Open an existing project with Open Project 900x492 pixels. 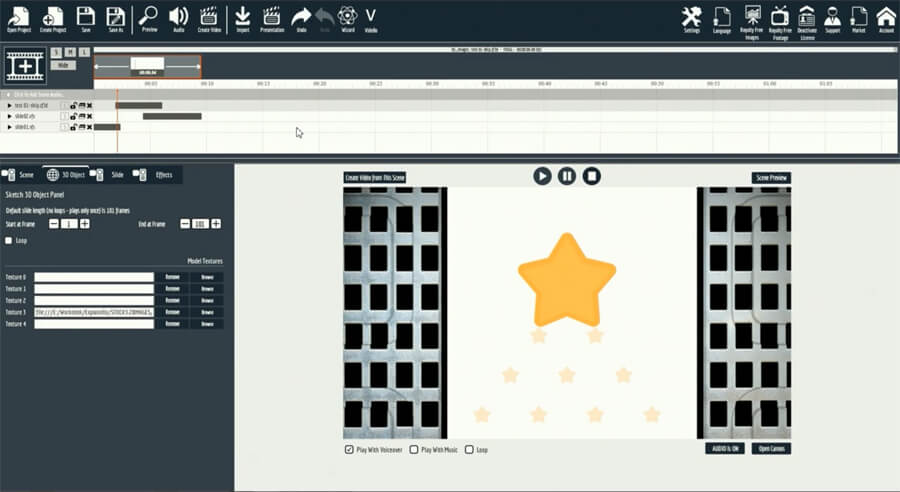pyautogui.click(x=19, y=20)
